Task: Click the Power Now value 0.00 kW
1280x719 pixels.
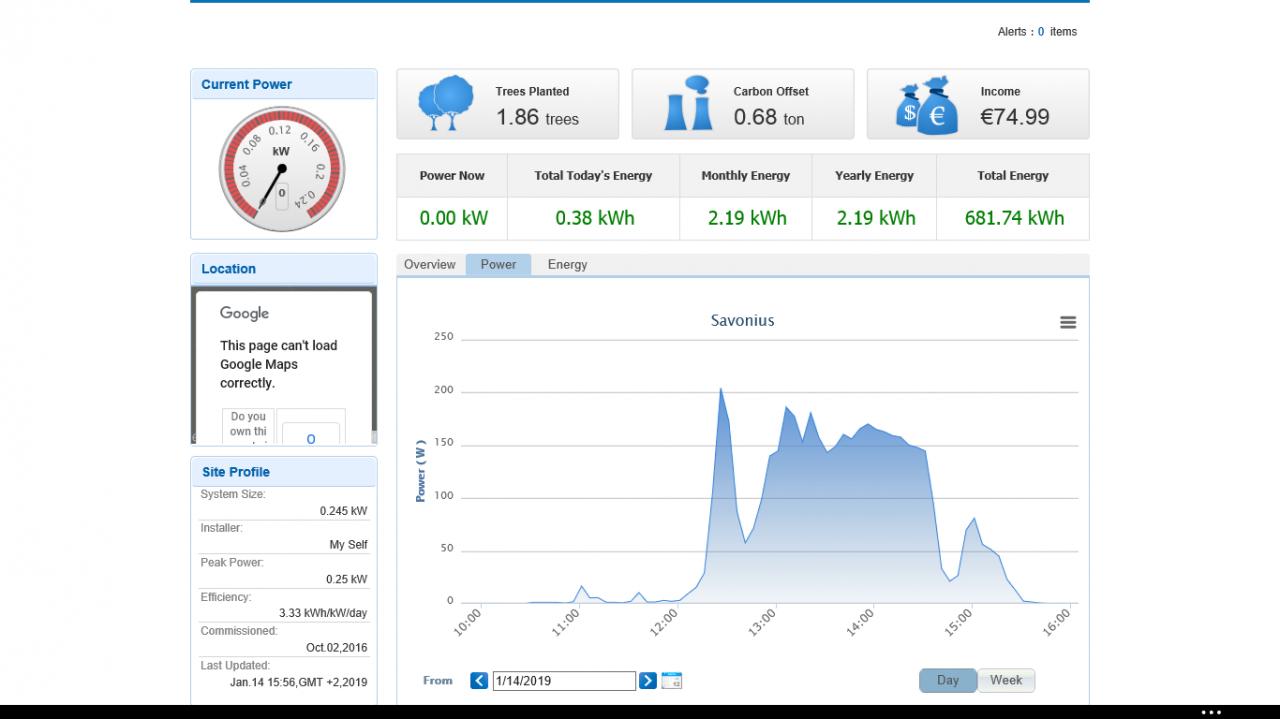Action: [454, 218]
